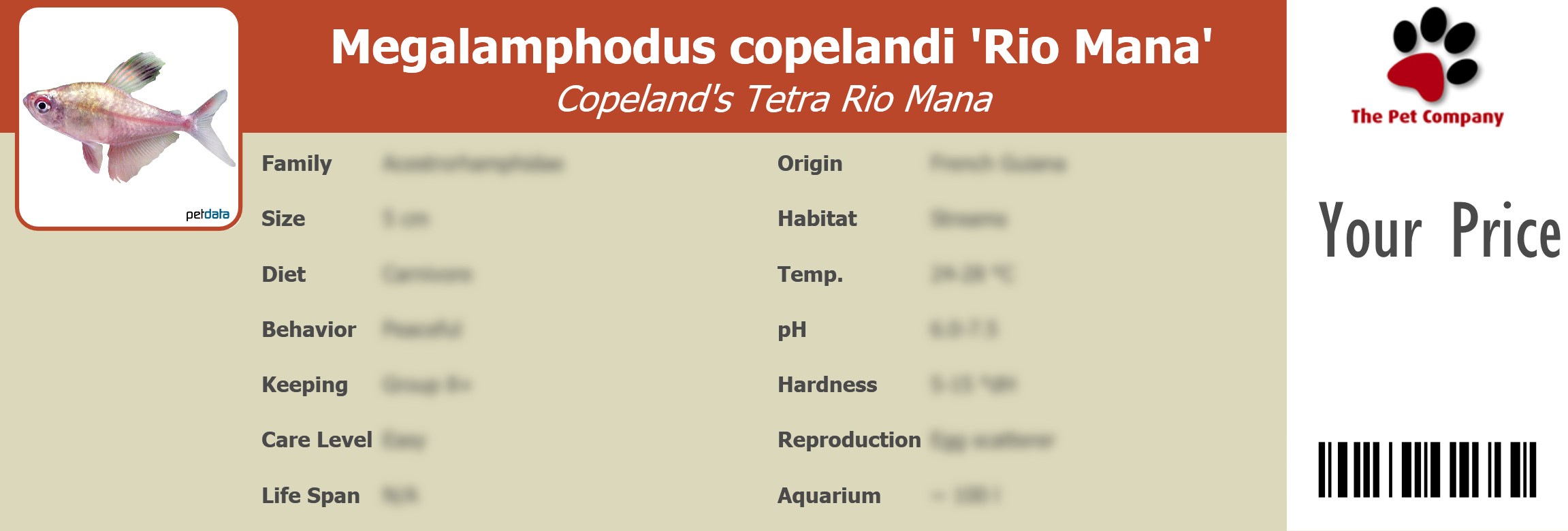This screenshot has height=531, width=1568.
Task: Click the Reproduction label
Action: click(x=849, y=440)
